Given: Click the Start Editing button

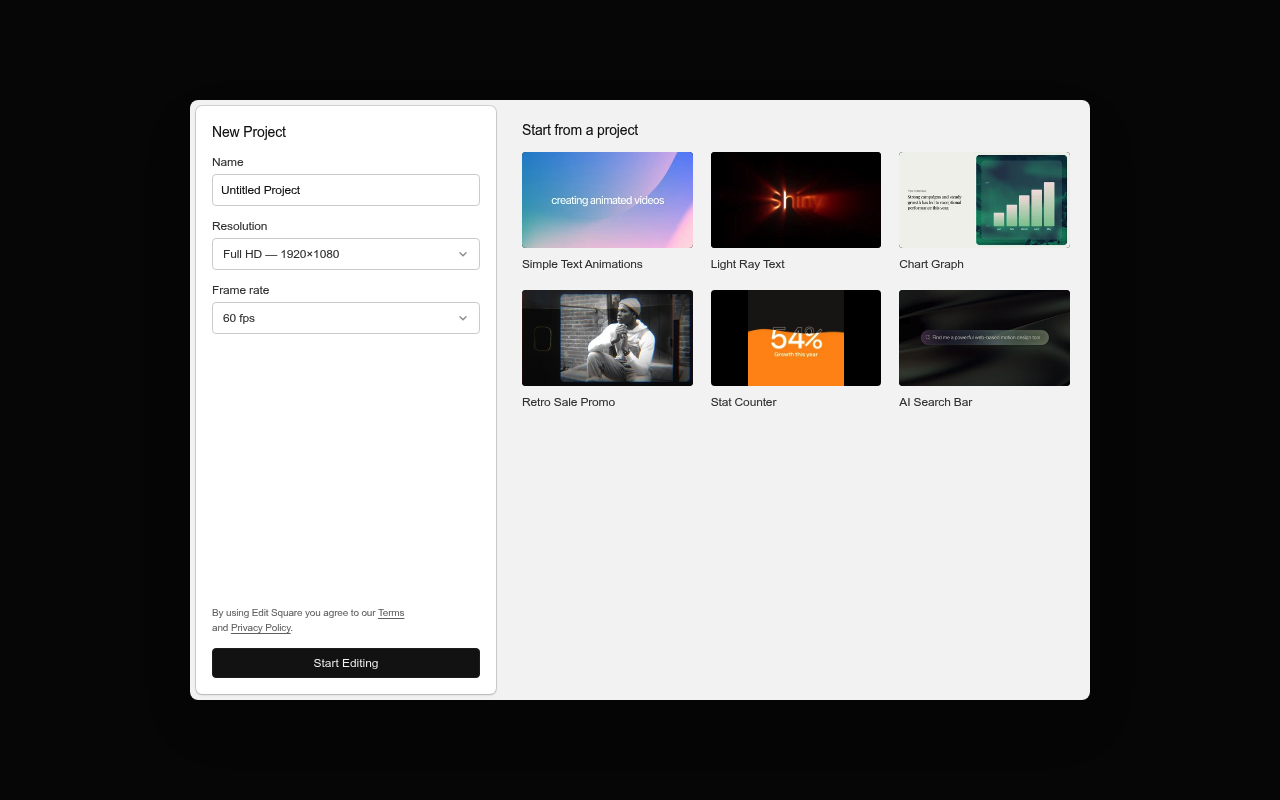Looking at the screenshot, I should point(346,663).
